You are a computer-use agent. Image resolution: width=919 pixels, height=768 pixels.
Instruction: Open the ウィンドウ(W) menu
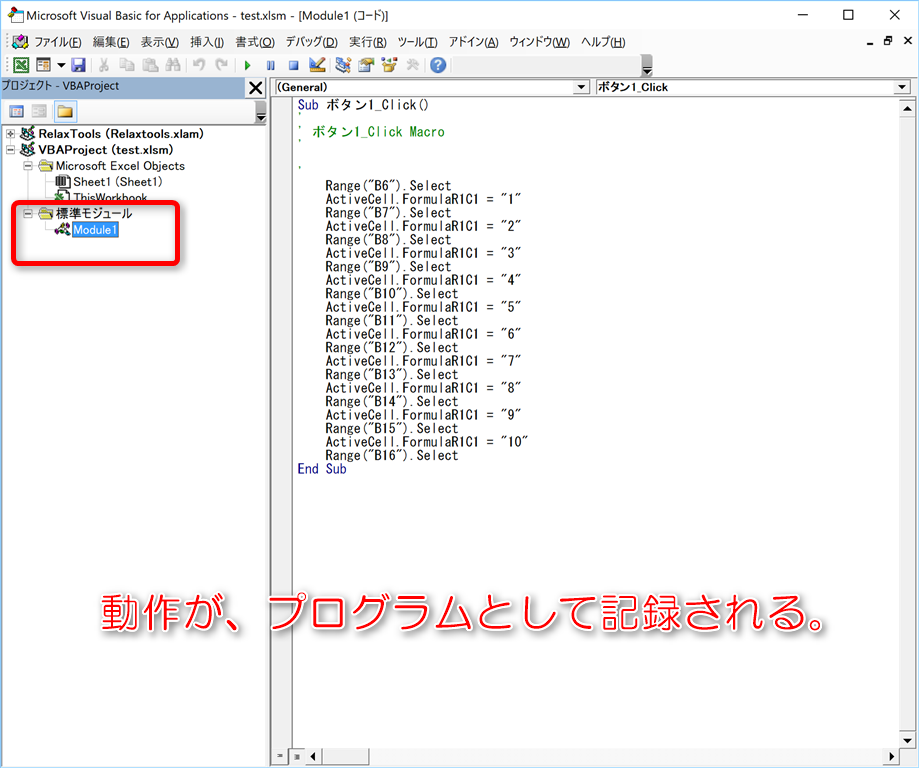(539, 42)
